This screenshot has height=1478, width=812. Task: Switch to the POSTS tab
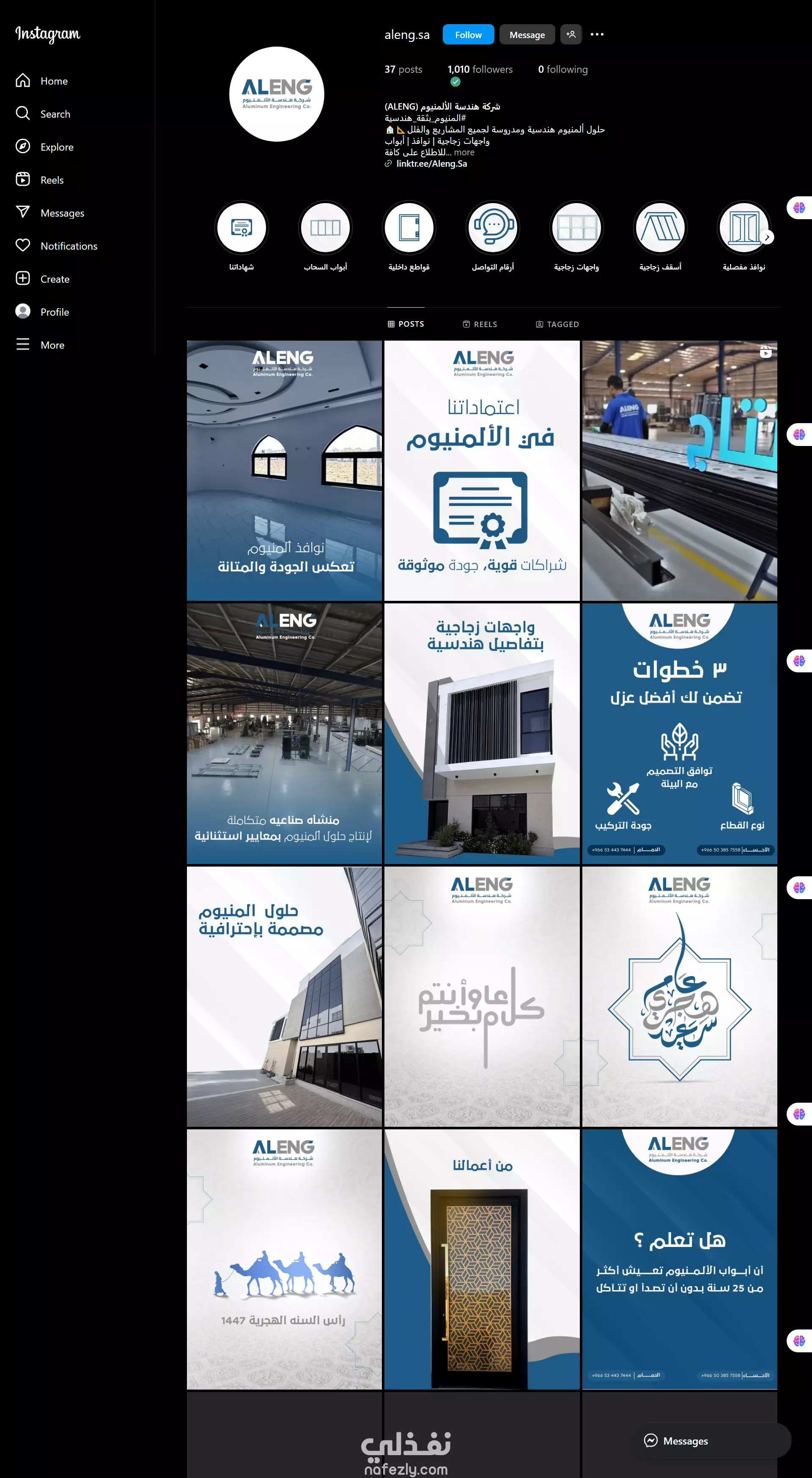(406, 324)
